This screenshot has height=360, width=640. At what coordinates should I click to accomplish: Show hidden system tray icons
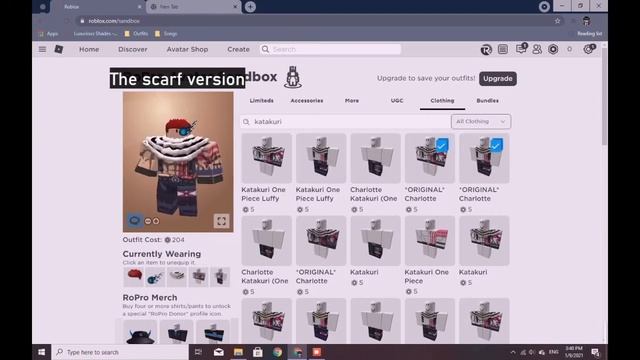[513, 352]
